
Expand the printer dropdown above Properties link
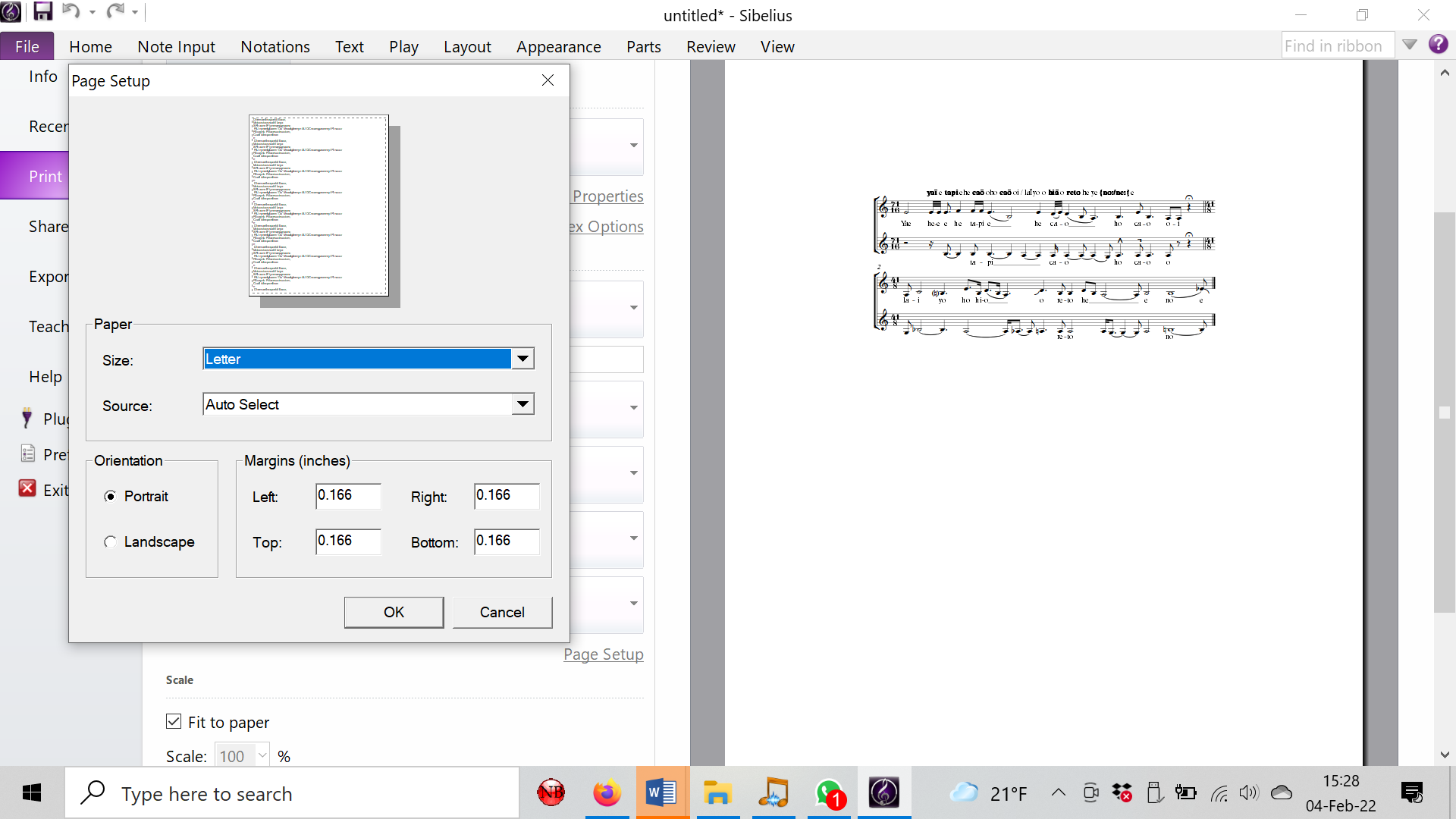click(x=633, y=146)
